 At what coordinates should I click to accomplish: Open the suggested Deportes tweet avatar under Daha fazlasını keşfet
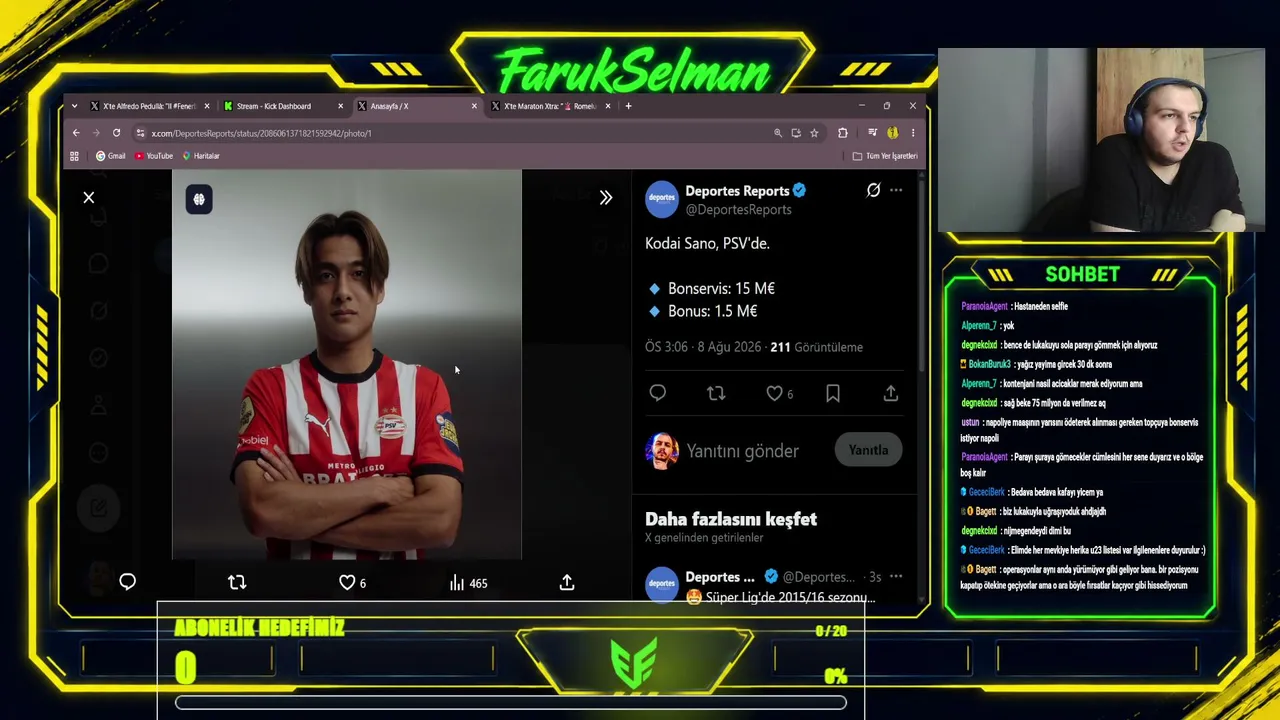662,586
